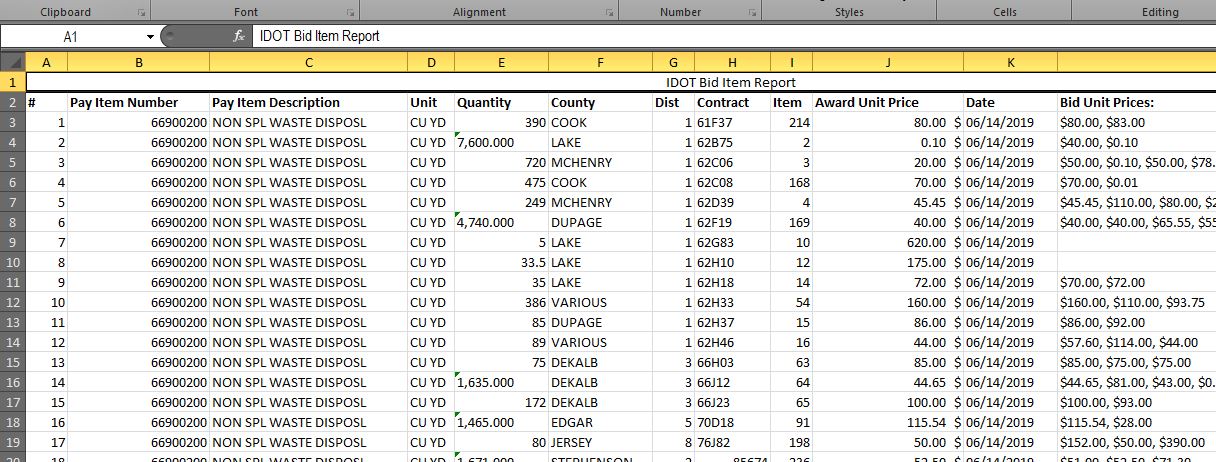Select row 19 header
Image resolution: width=1216 pixels, height=462 pixels.
pos(13,442)
